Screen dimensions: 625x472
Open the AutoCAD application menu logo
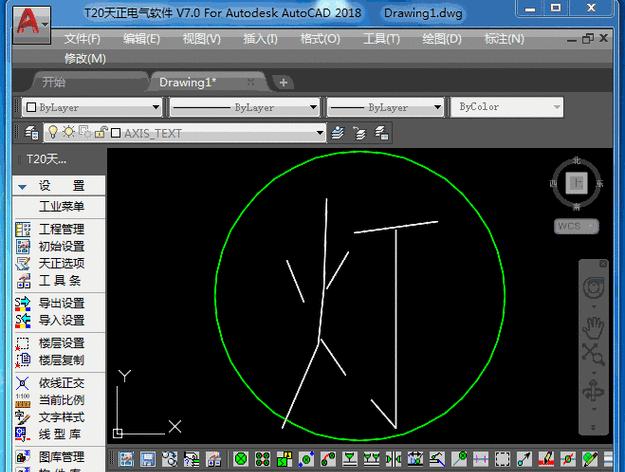[x=31, y=24]
